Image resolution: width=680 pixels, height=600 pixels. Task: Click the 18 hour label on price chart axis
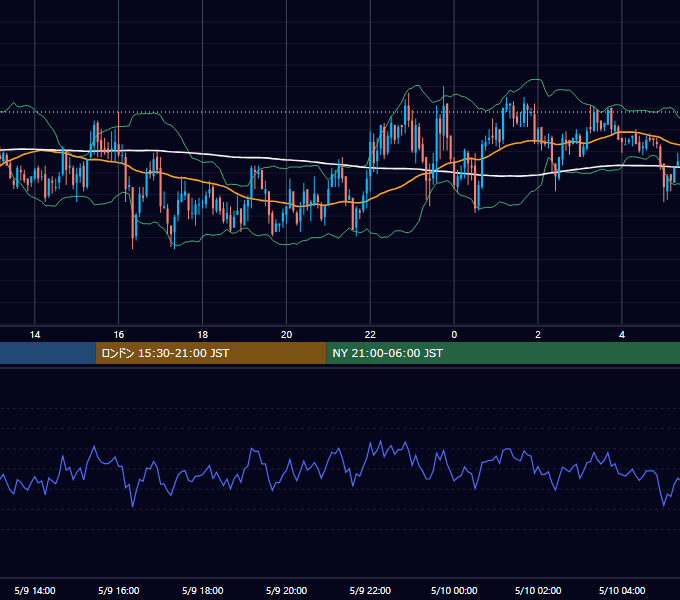coord(203,335)
